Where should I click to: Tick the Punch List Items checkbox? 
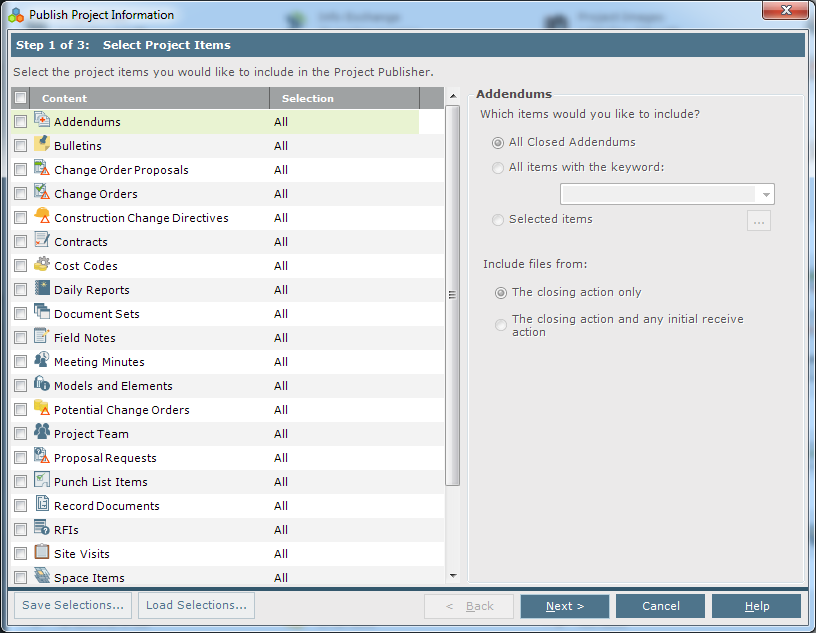click(x=20, y=482)
